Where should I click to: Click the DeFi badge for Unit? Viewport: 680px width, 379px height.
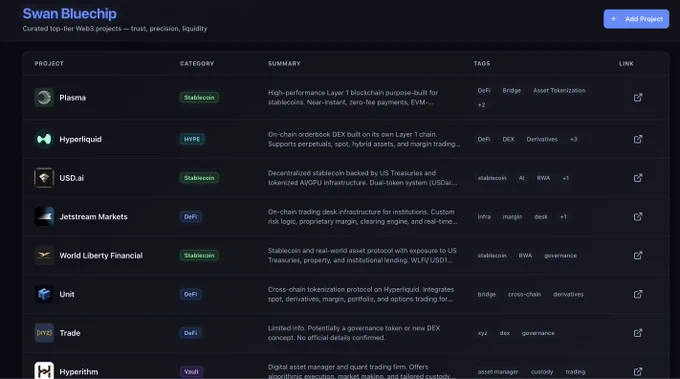(x=190, y=294)
